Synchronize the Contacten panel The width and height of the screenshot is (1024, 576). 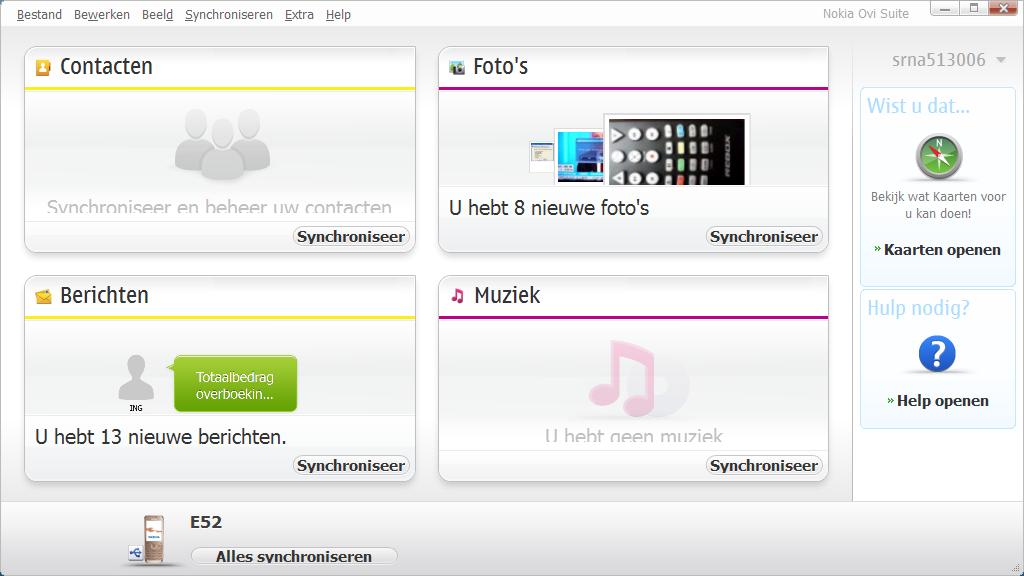click(x=351, y=236)
